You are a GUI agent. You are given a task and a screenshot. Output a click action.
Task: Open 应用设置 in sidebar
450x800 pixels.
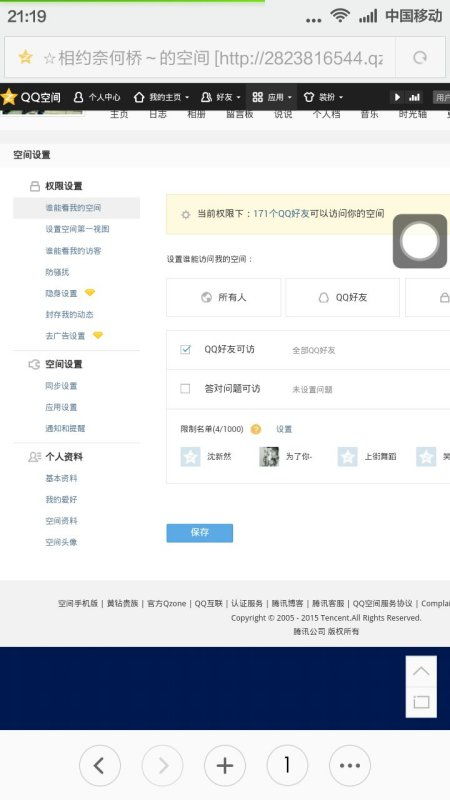[x=61, y=407]
